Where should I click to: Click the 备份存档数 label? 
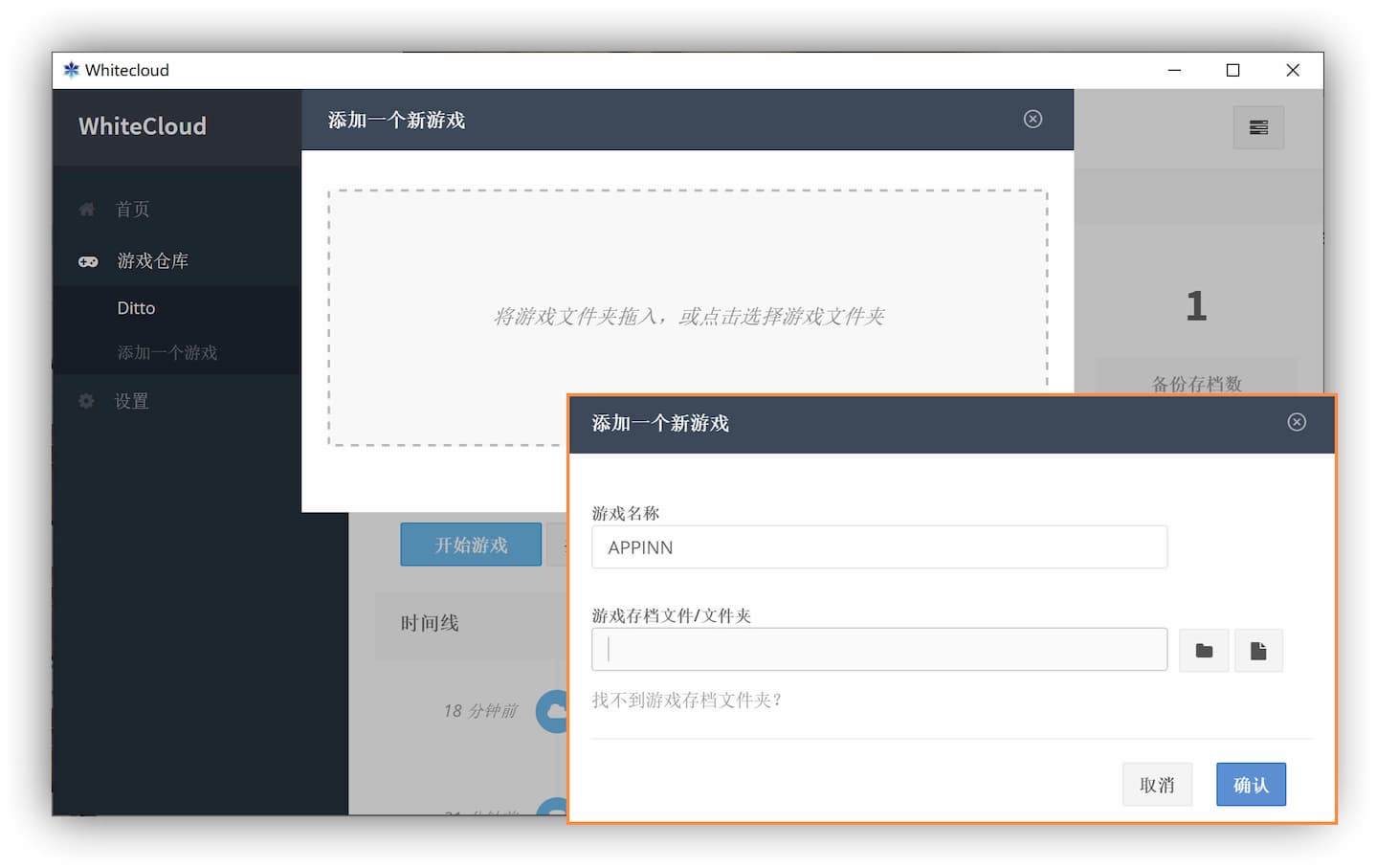pyautogui.click(x=1196, y=384)
